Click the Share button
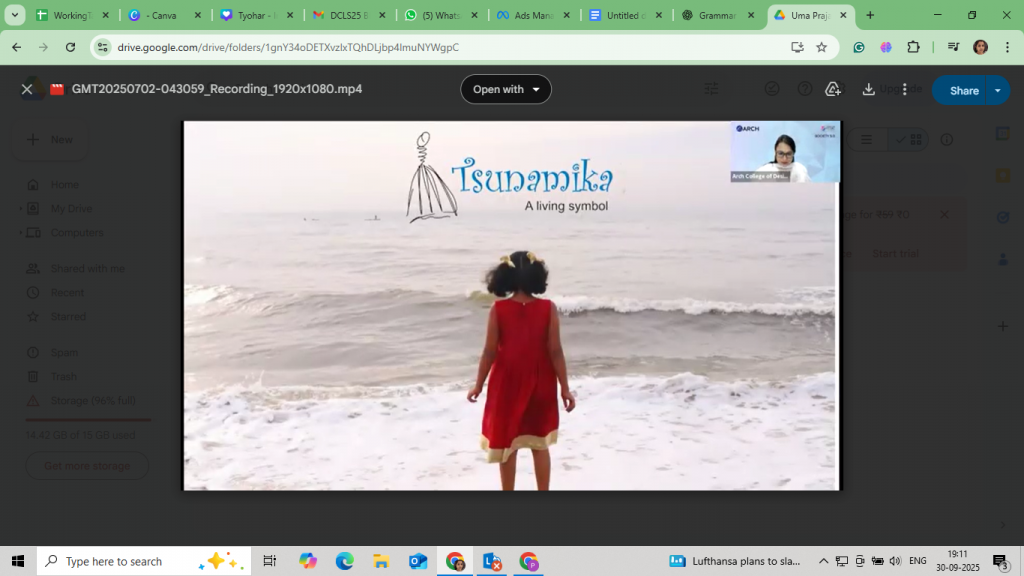Viewport: 1024px width, 576px height. pyautogui.click(x=963, y=90)
